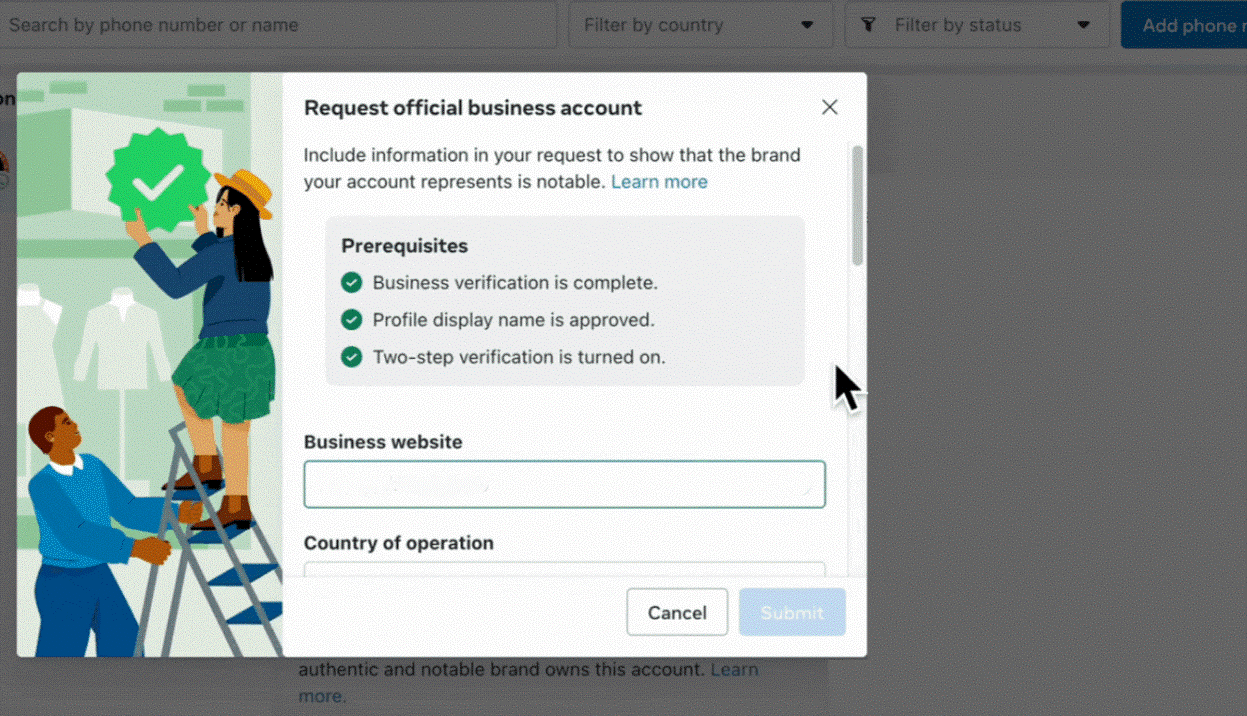Click the Profile display name approved checkmark
1247x716 pixels.
(x=351, y=320)
